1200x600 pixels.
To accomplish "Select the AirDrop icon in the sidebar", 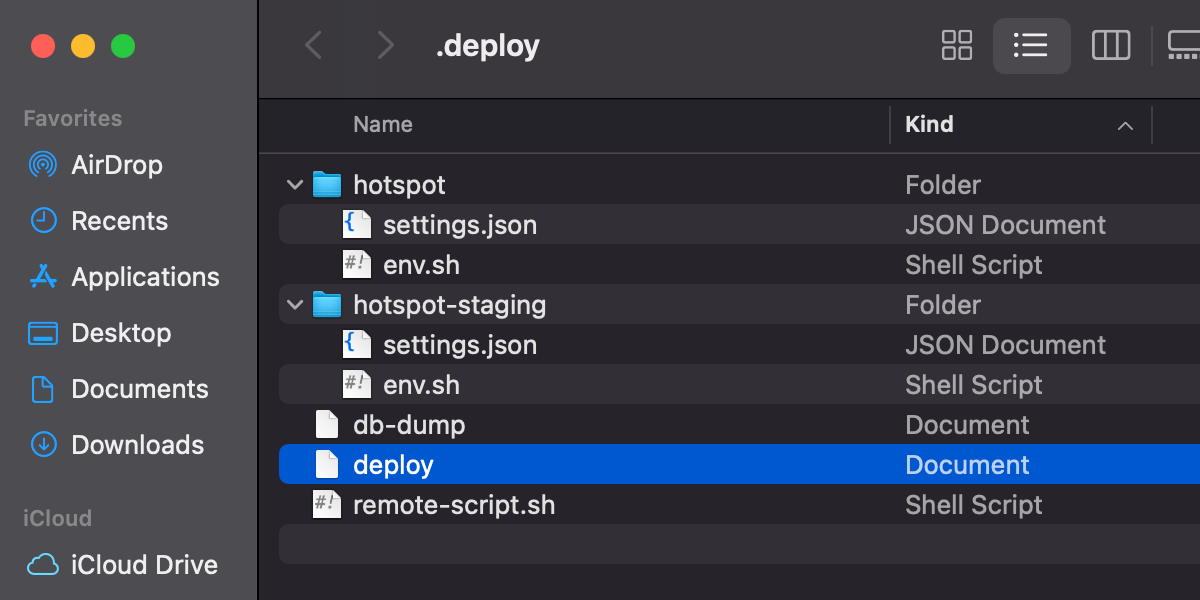I will pos(42,165).
